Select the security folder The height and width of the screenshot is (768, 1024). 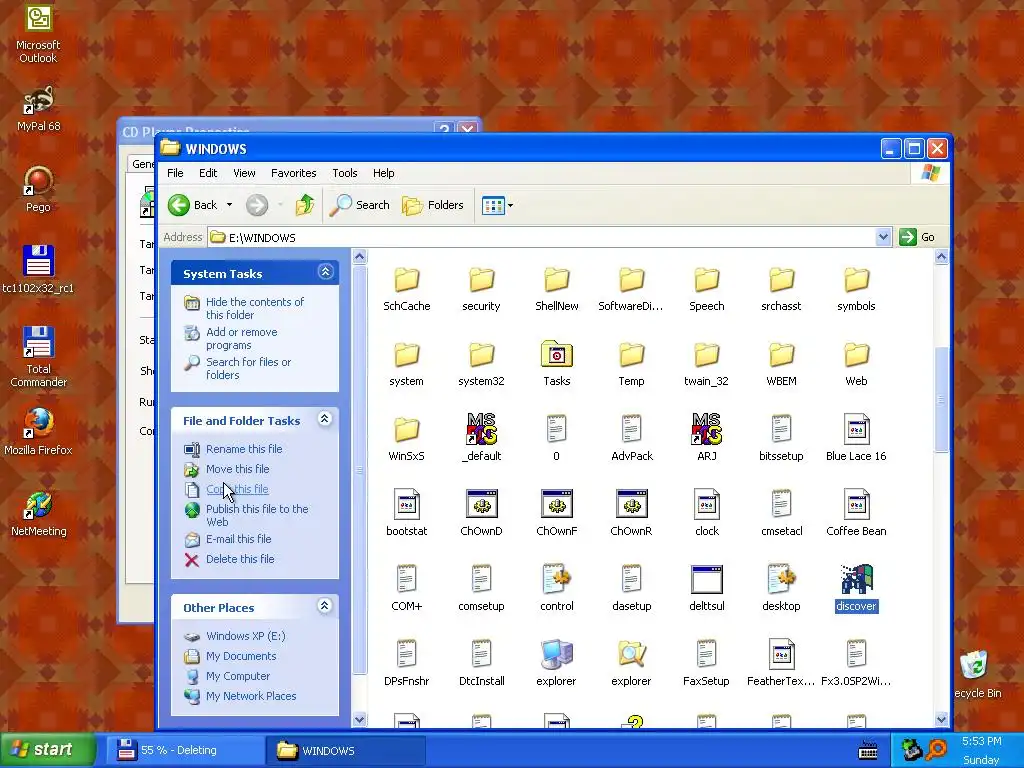click(x=481, y=289)
